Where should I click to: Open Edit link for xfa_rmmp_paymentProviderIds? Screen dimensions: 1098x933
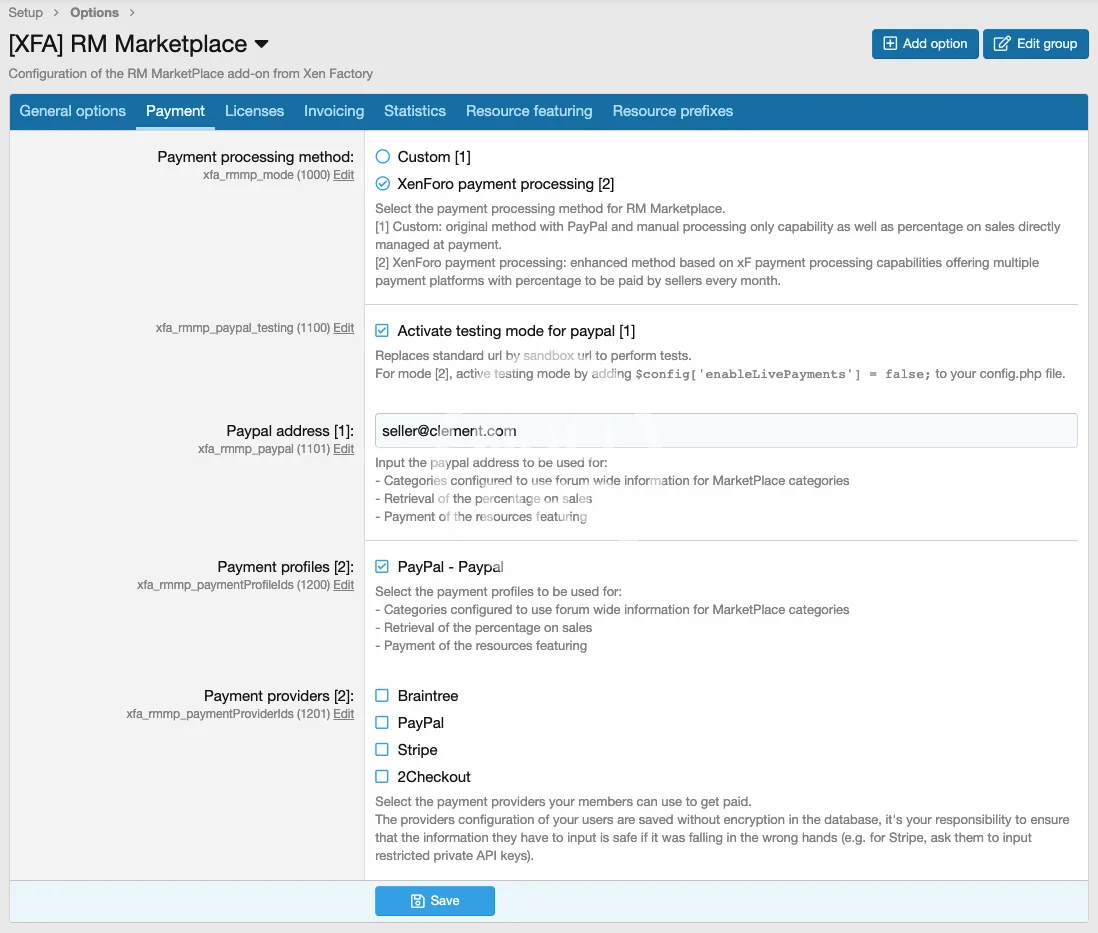tap(343, 714)
